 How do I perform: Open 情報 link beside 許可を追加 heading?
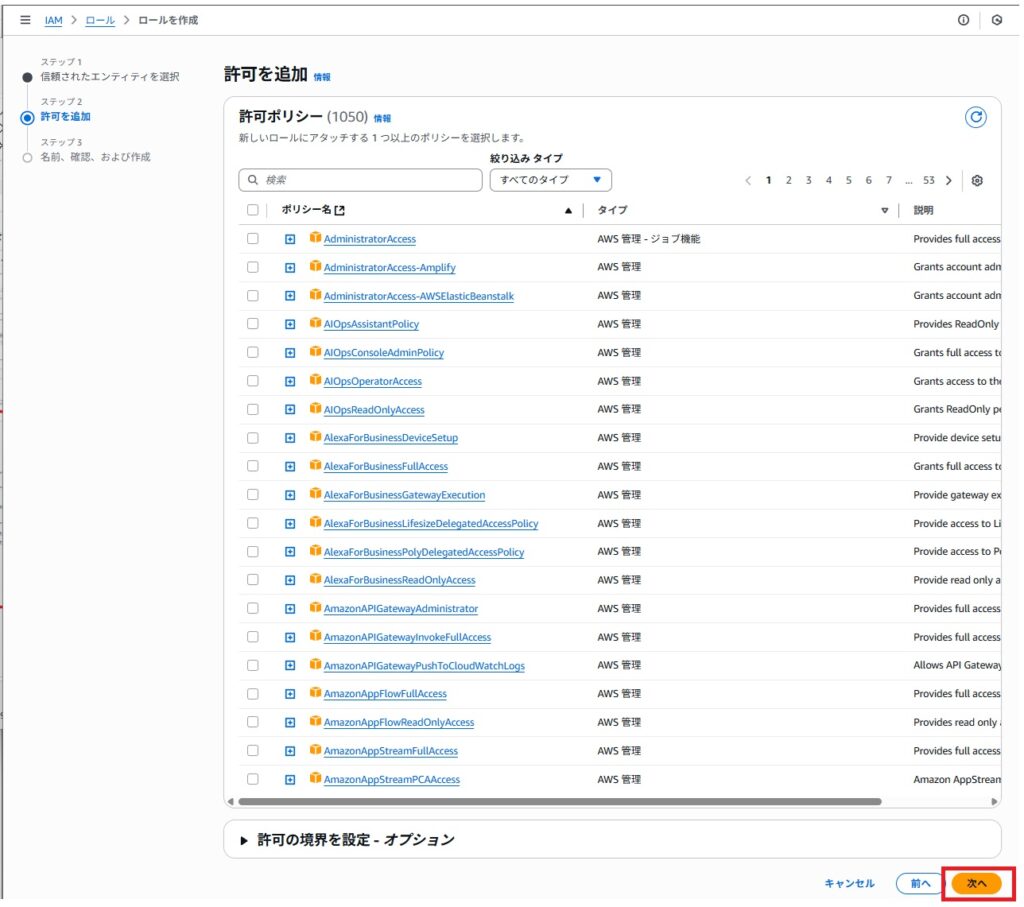tap(322, 77)
